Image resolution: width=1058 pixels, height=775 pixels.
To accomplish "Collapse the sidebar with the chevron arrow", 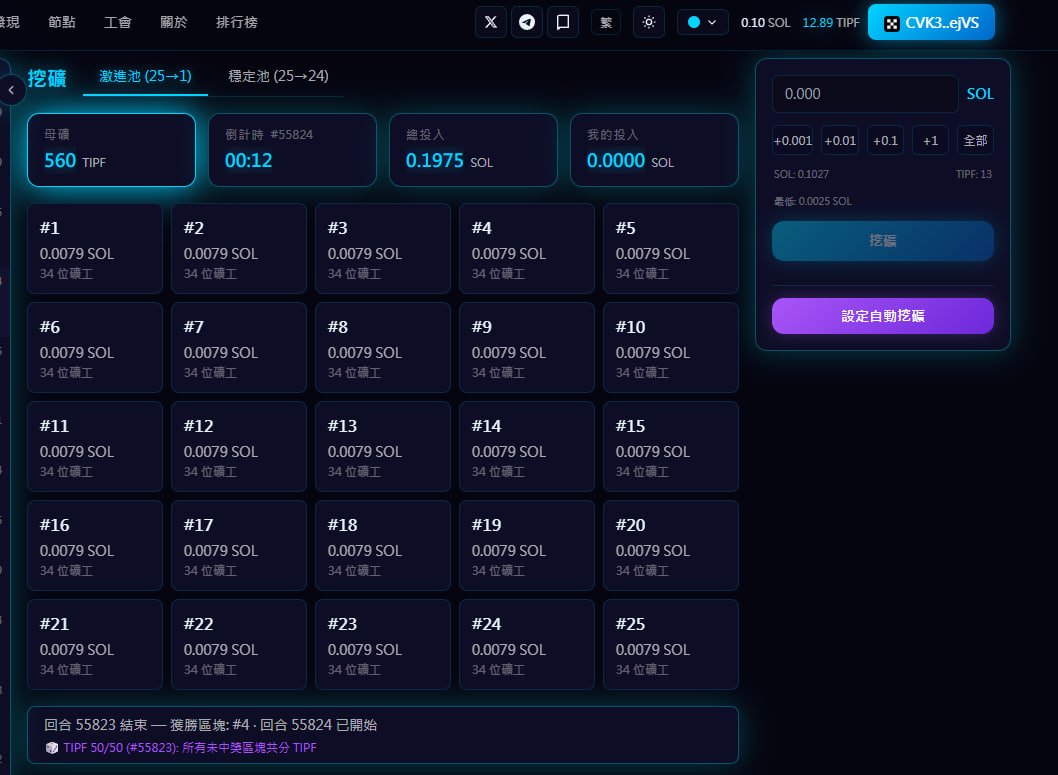I will [x=11, y=90].
